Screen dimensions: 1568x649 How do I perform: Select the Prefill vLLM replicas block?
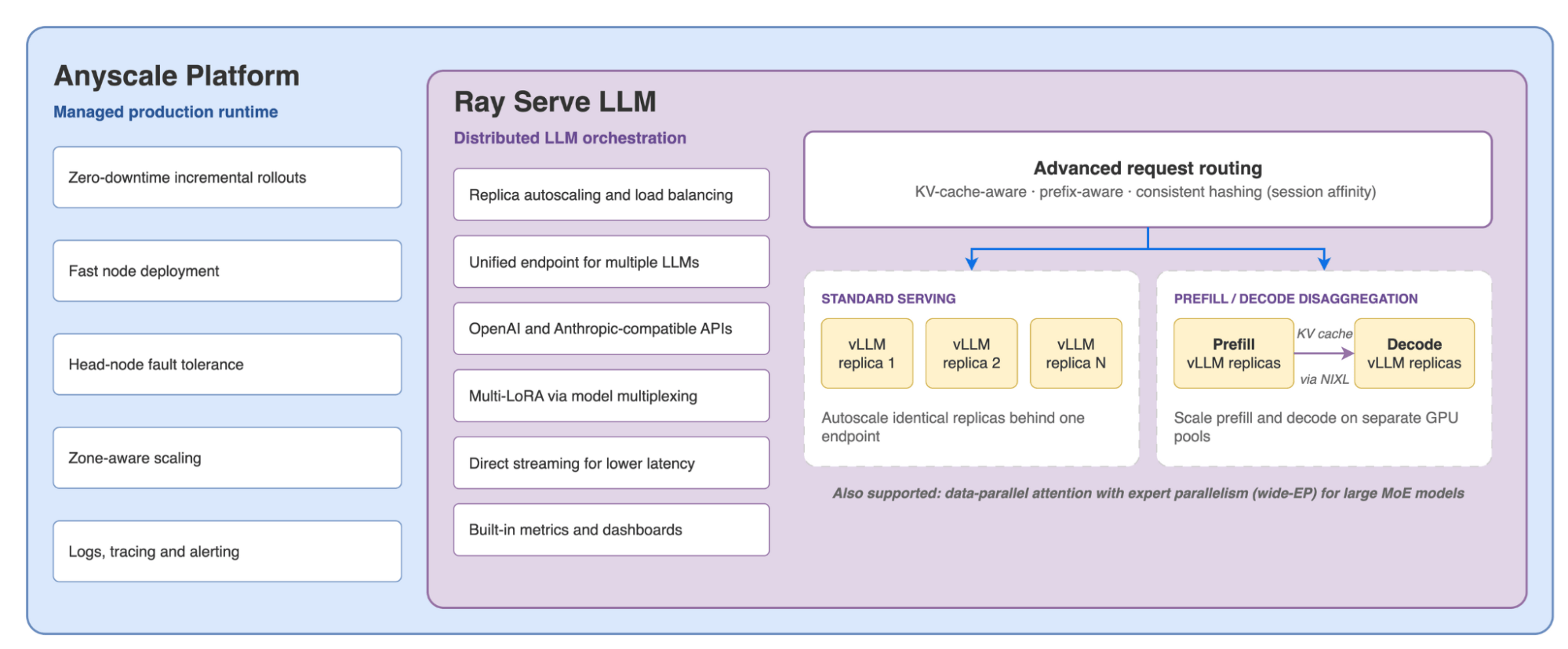click(x=1233, y=354)
